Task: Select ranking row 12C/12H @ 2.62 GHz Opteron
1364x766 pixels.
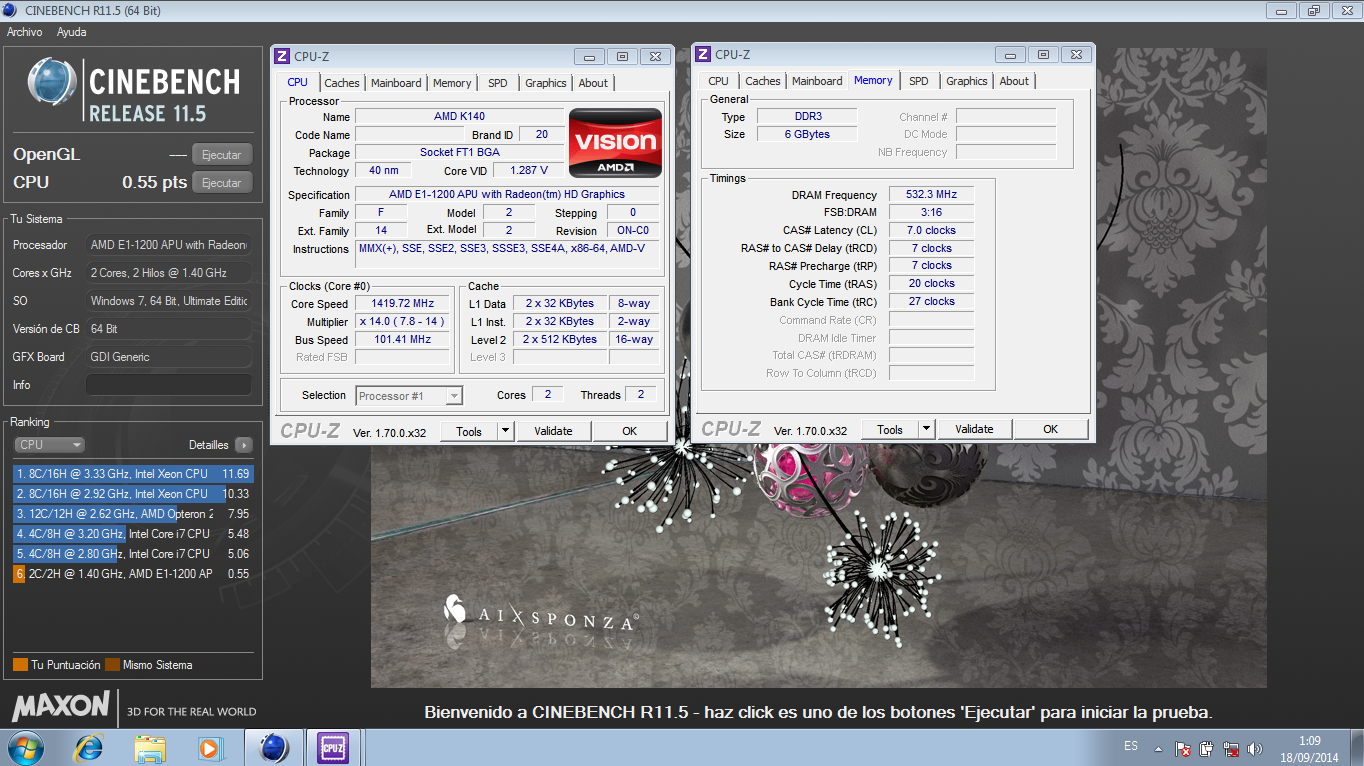Action: coord(133,514)
